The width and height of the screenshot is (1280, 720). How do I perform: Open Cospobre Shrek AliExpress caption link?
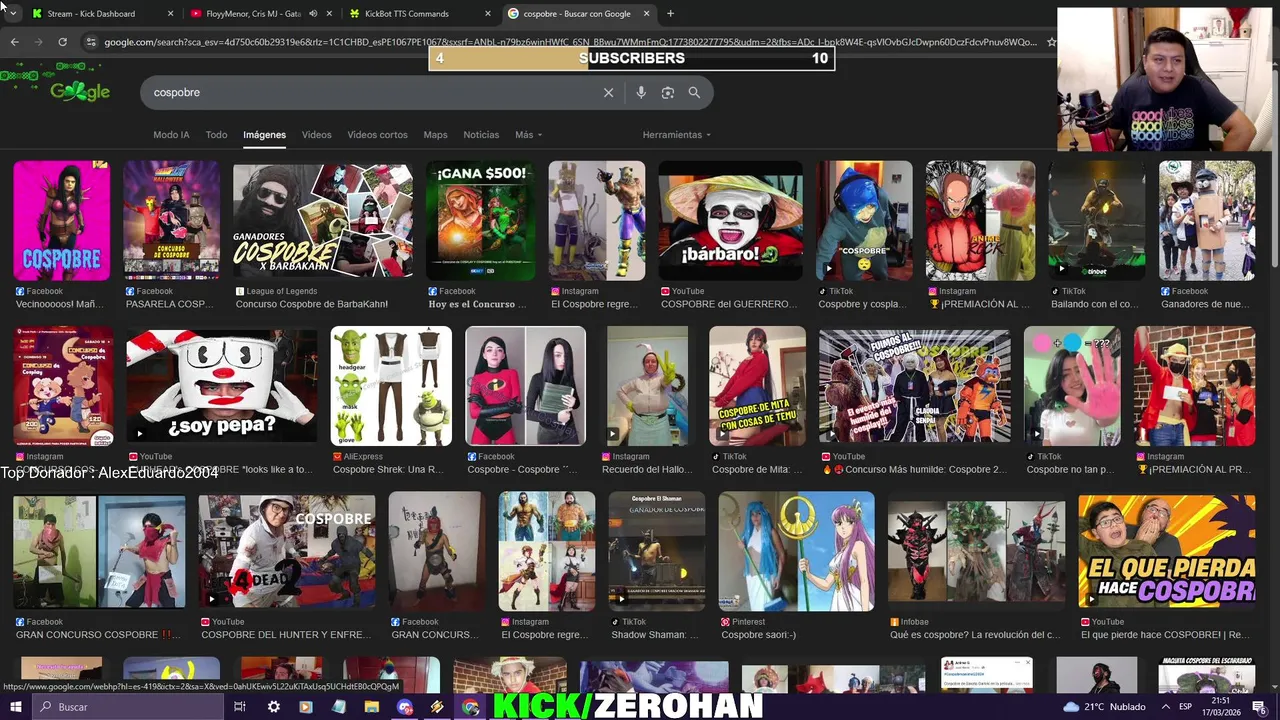387,469
